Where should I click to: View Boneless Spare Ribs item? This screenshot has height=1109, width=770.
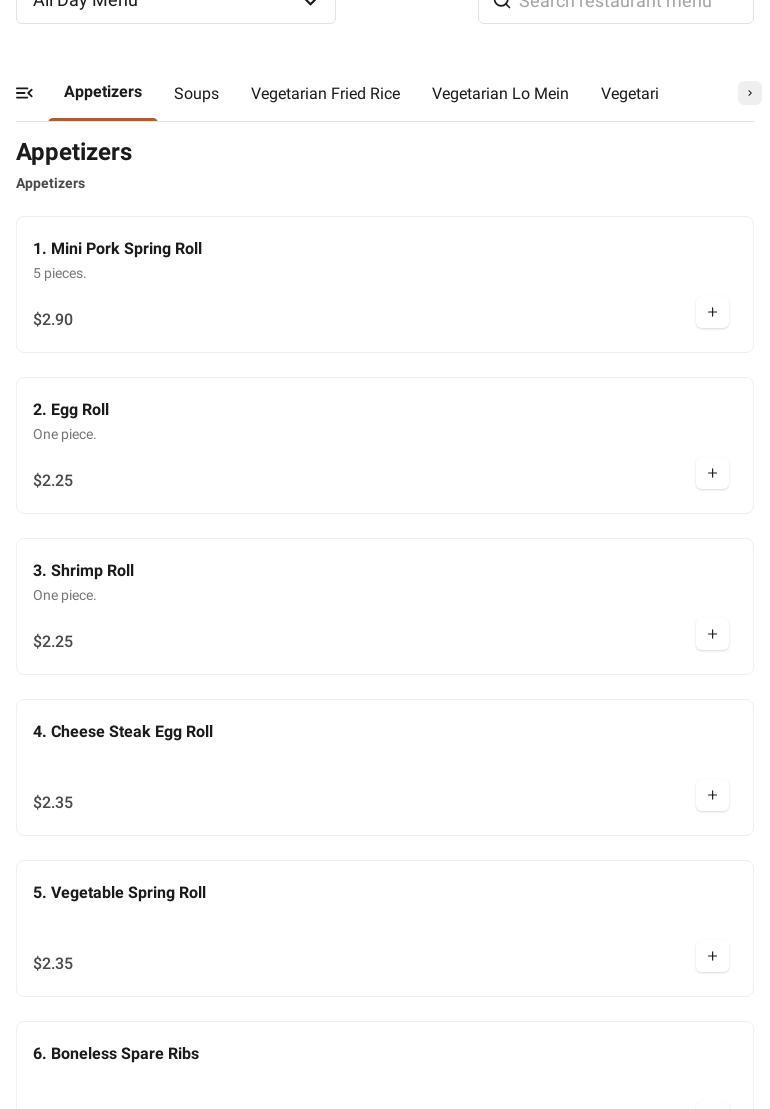(x=116, y=1054)
